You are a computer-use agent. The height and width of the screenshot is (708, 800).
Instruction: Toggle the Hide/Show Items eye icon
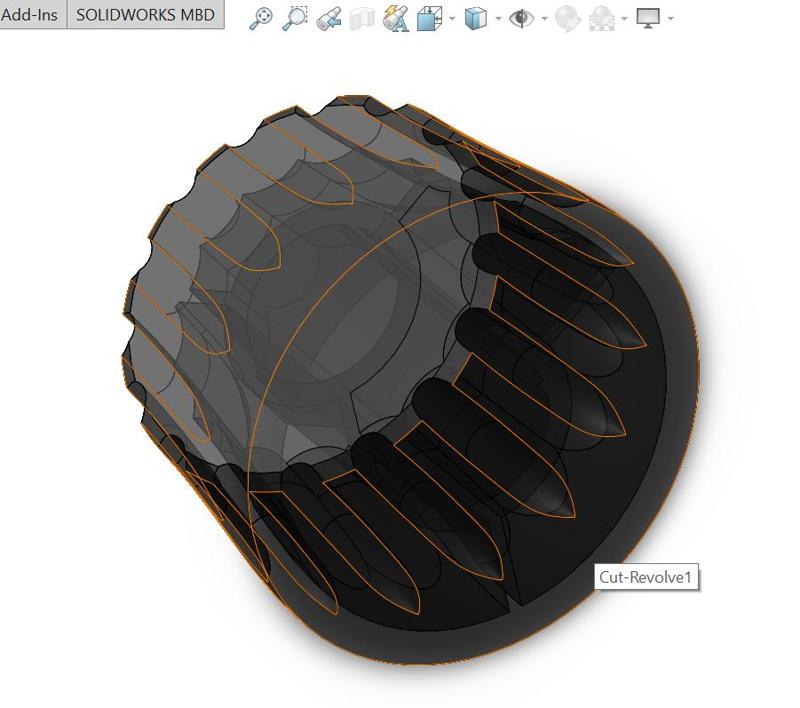point(521,19)
